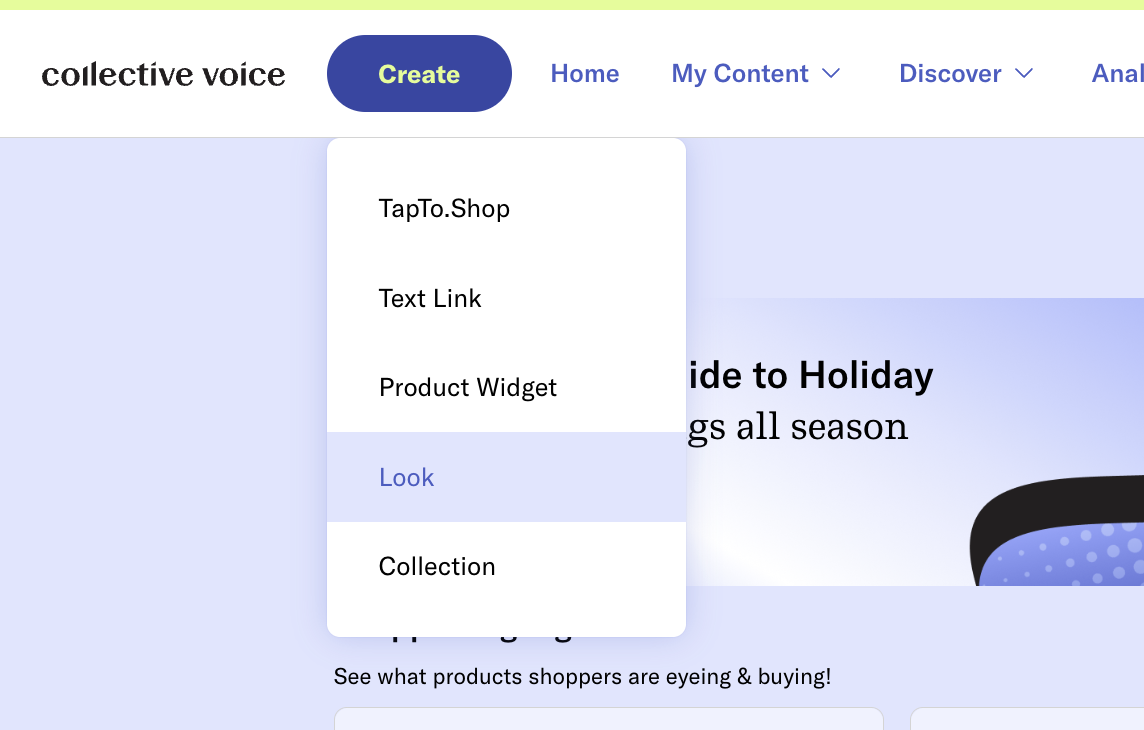1144x730 pixels.
Task: Open the Discover navigation label
Action: pyautogui.click(x=950, y=74)
